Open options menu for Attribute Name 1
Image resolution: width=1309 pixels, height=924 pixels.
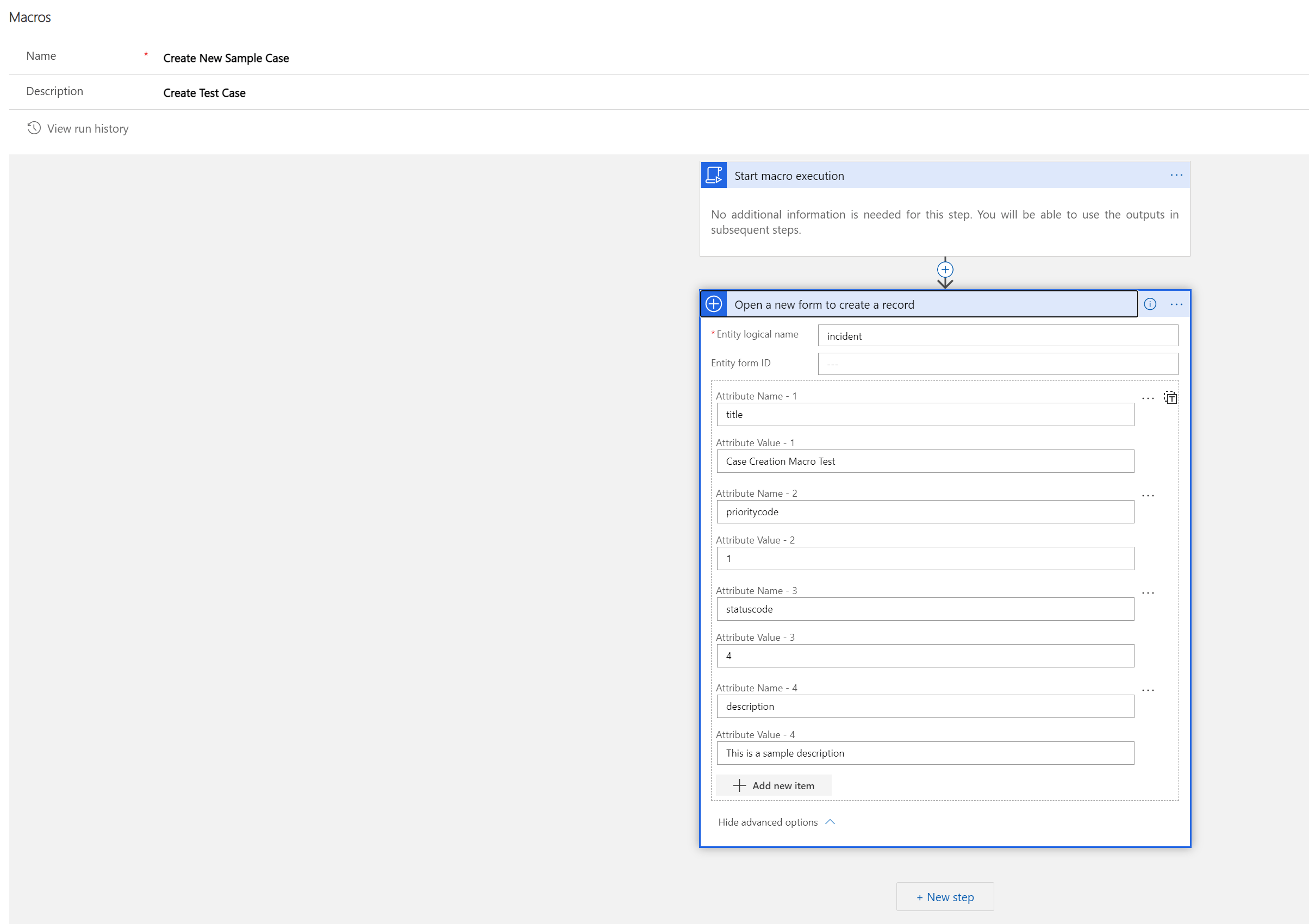tap(1148, 398)
